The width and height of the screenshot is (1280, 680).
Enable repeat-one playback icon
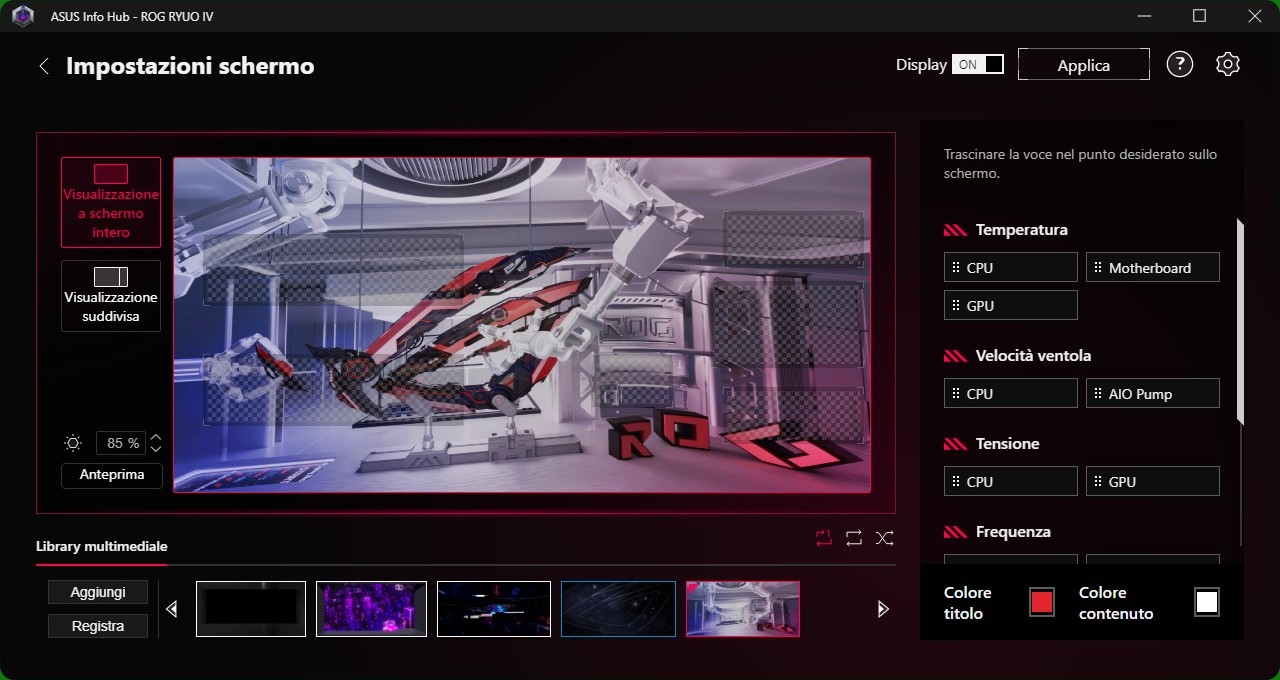click(823, 538)
